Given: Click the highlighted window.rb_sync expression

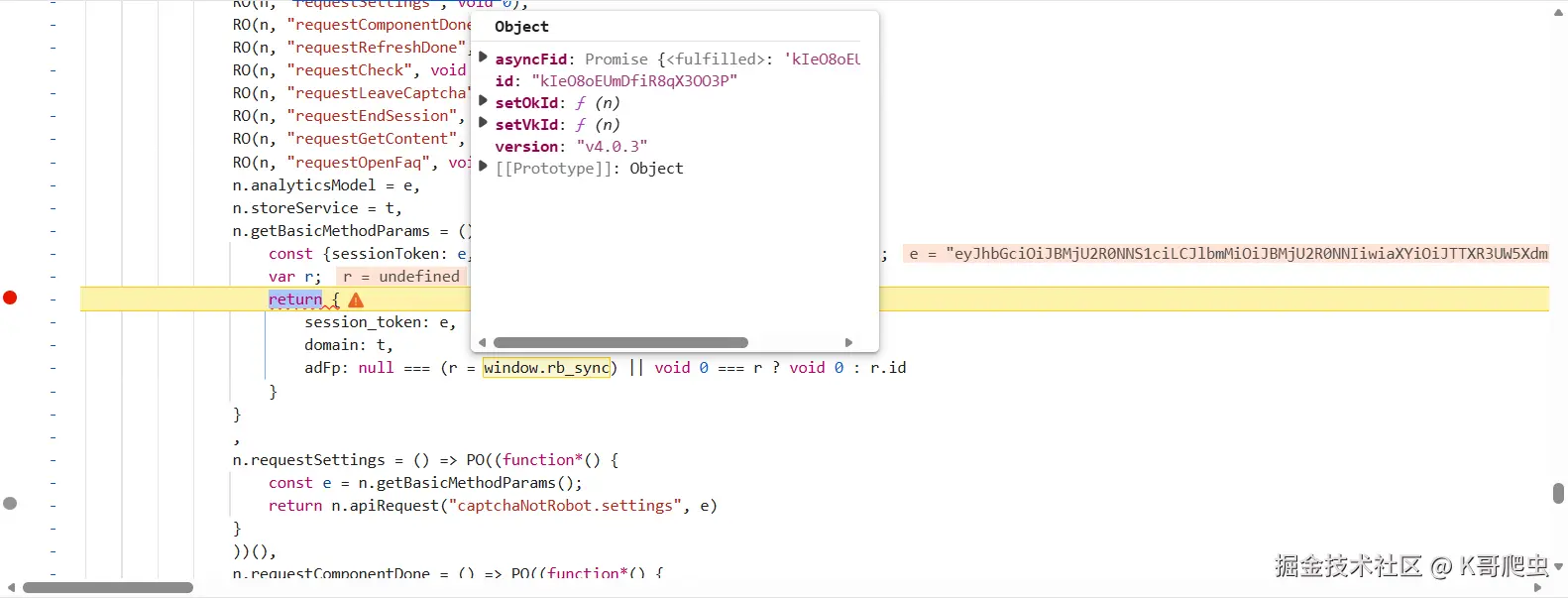Looking at the screenshot, I should 546,368.
